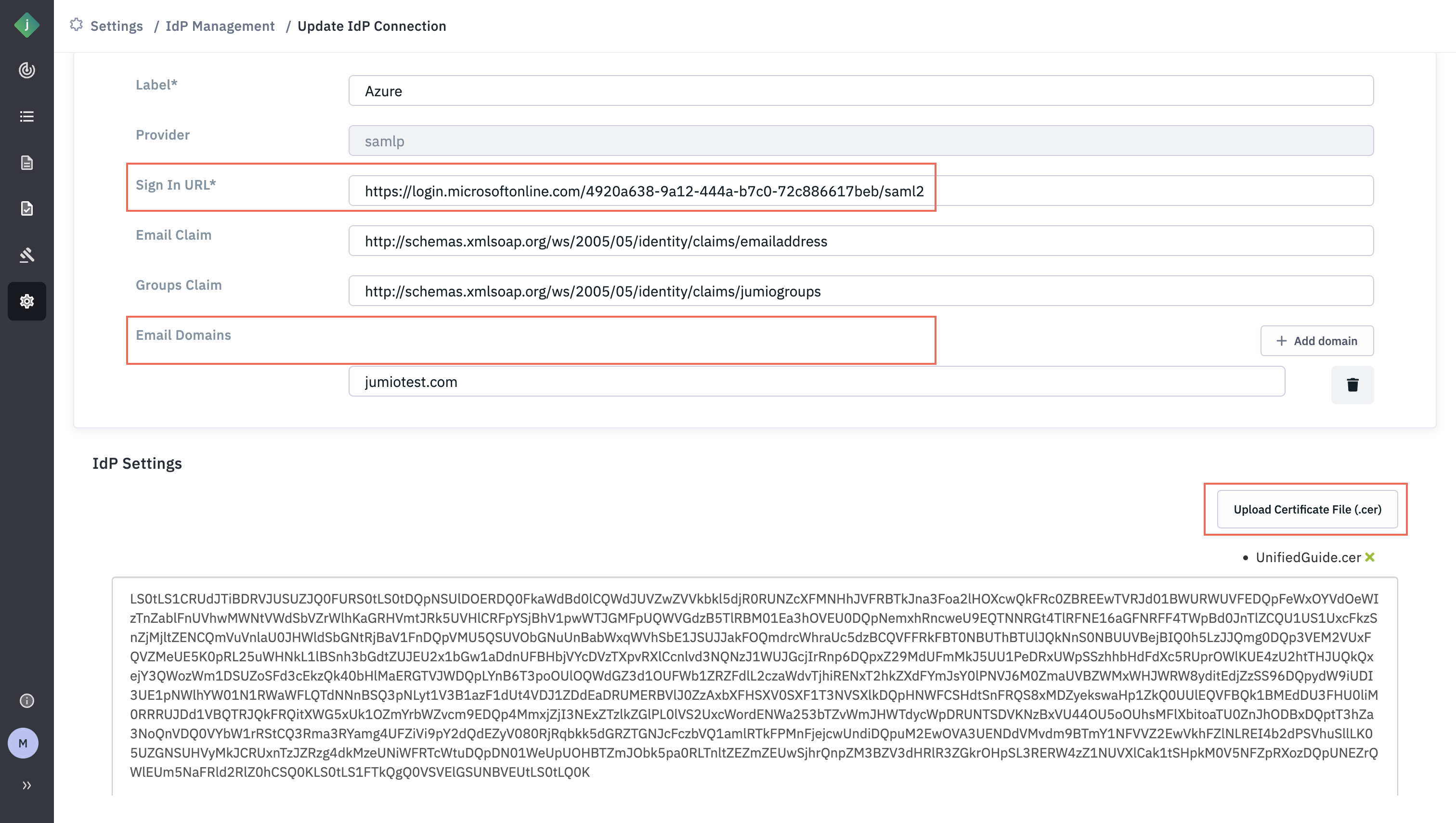Expand the sidebar with double chevron
The width and height of the screenshot is (1456, 823).
click(26, 785)
